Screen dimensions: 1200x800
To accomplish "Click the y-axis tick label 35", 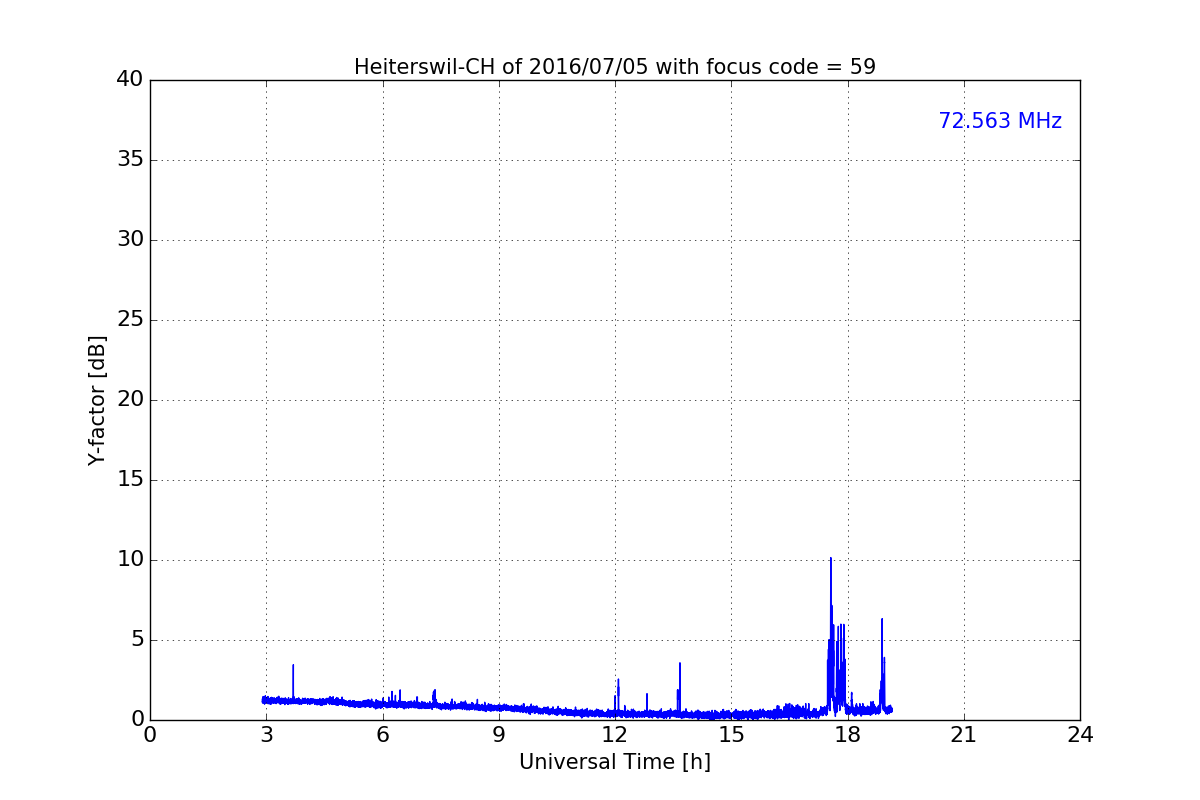I will point(130,160).
